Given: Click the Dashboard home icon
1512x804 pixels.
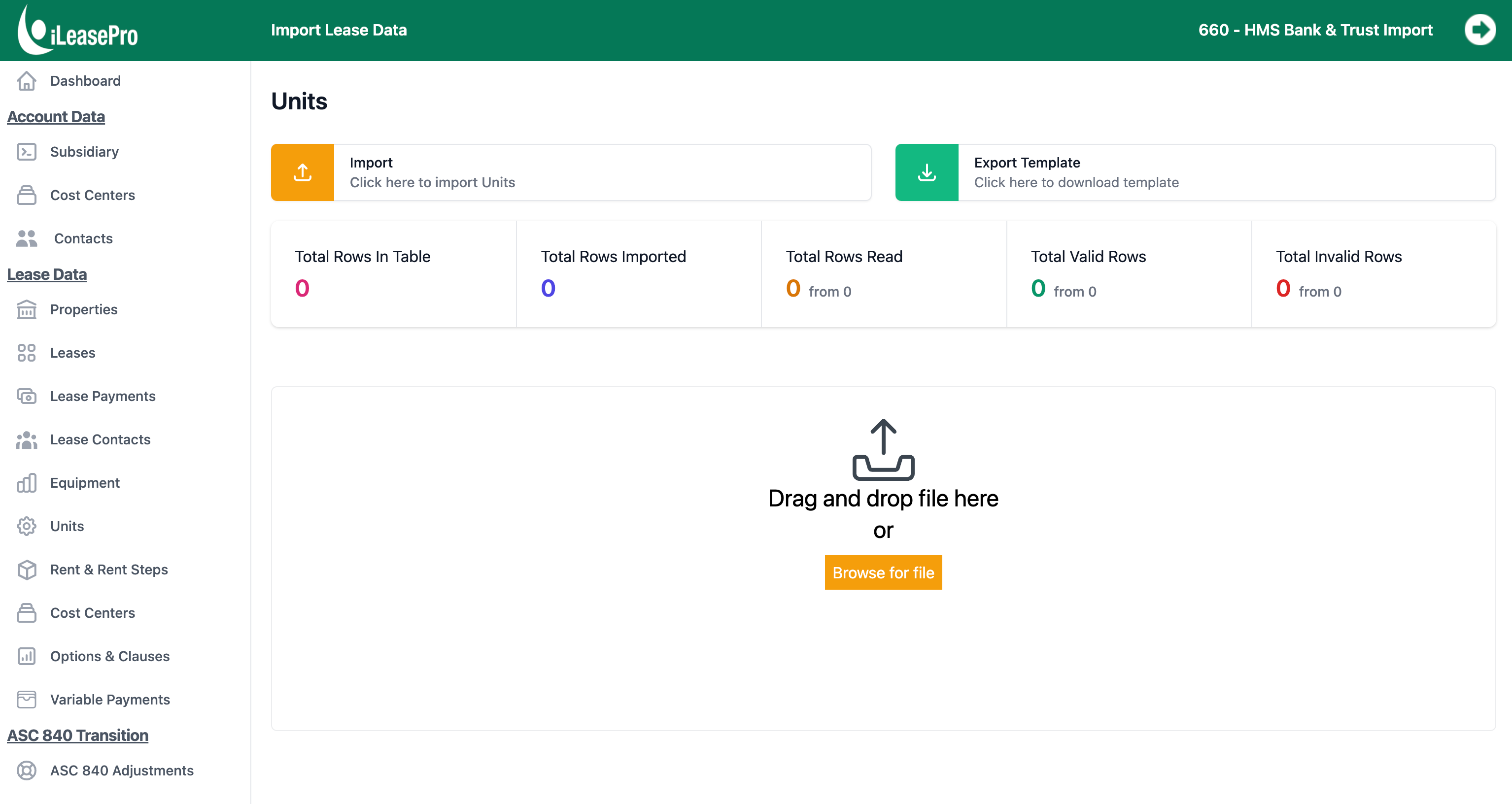Looking at the screenshot, I should pyautogui.click(x=27, y=81).
